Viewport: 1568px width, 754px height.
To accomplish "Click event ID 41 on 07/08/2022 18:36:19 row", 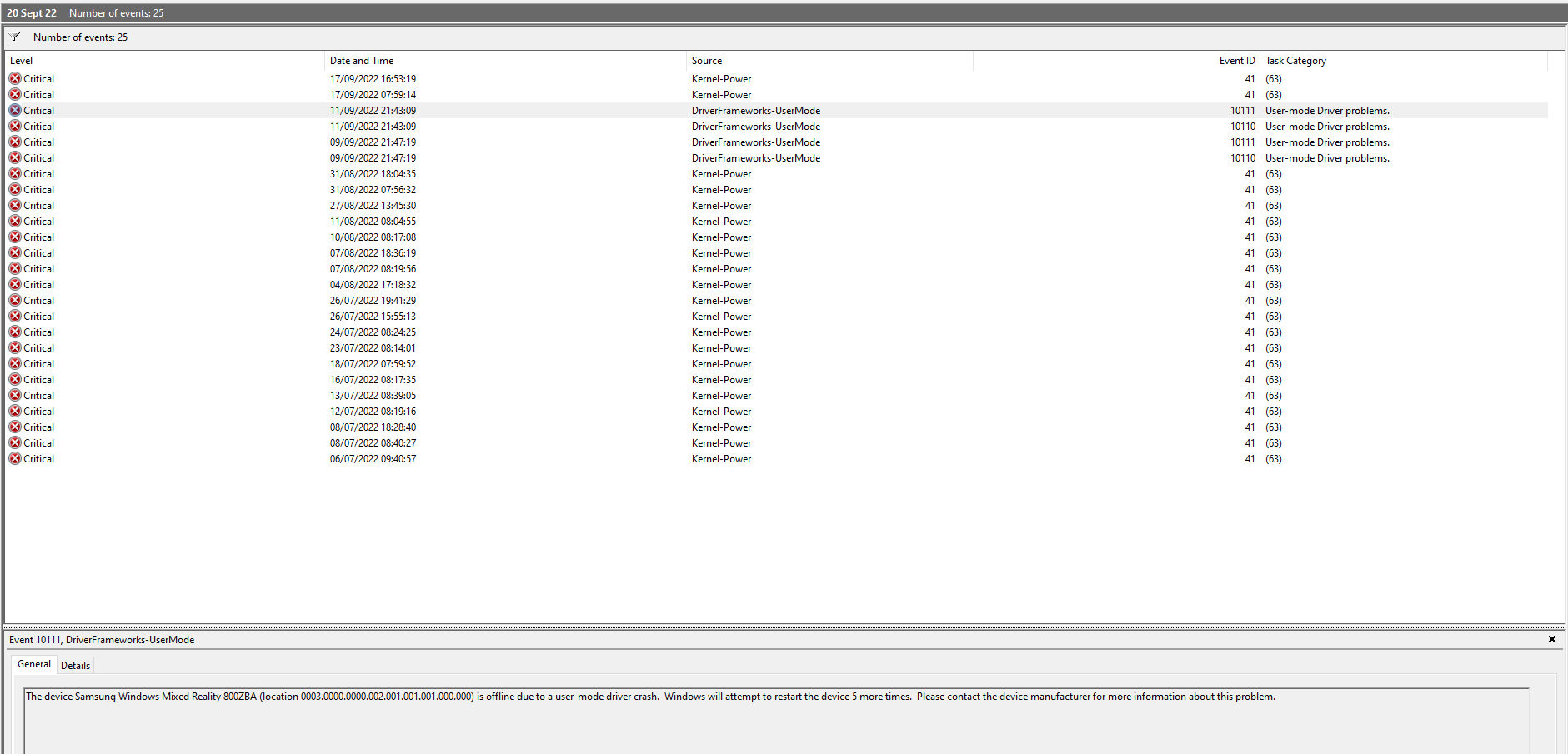I will (x=1250, y=253).
